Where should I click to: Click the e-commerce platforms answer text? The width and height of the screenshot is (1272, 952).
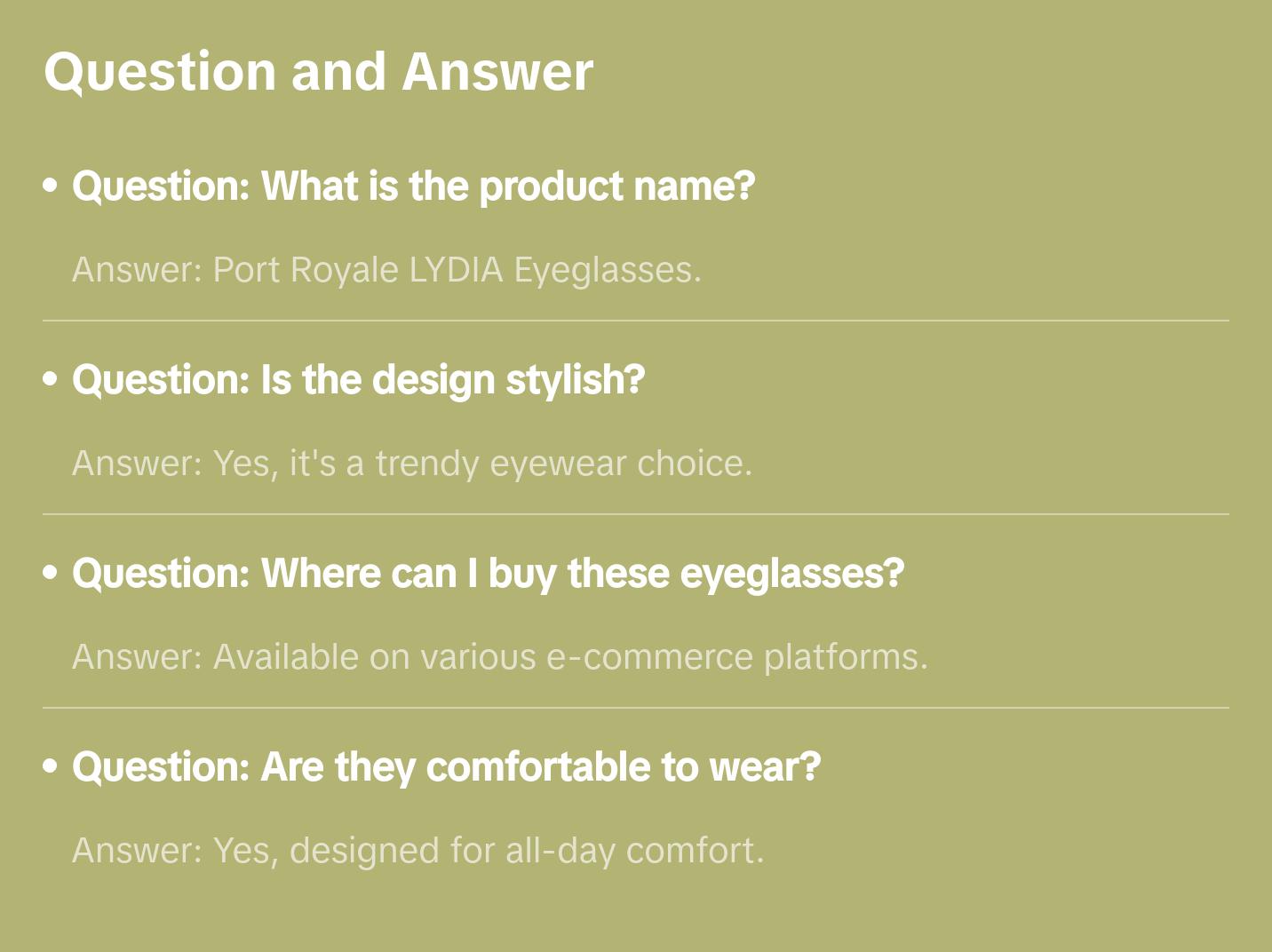click(499, 657)
